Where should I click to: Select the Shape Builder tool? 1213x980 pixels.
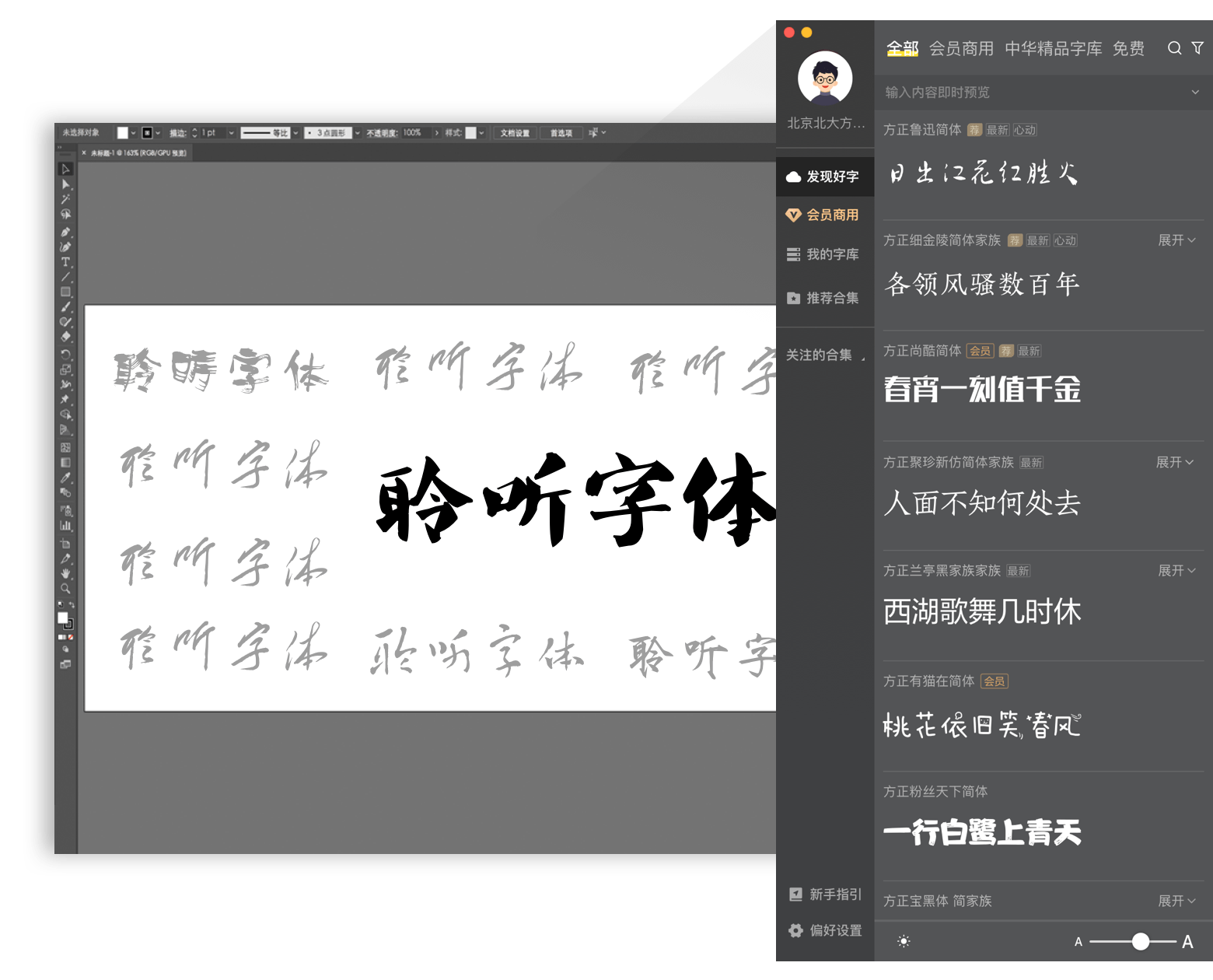(x=66, y=415)
